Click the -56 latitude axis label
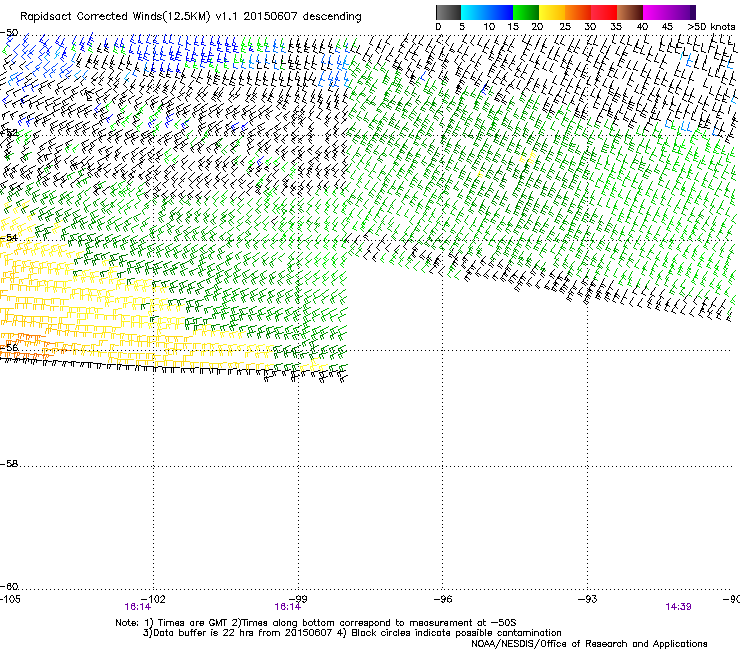 pos(9,347)
